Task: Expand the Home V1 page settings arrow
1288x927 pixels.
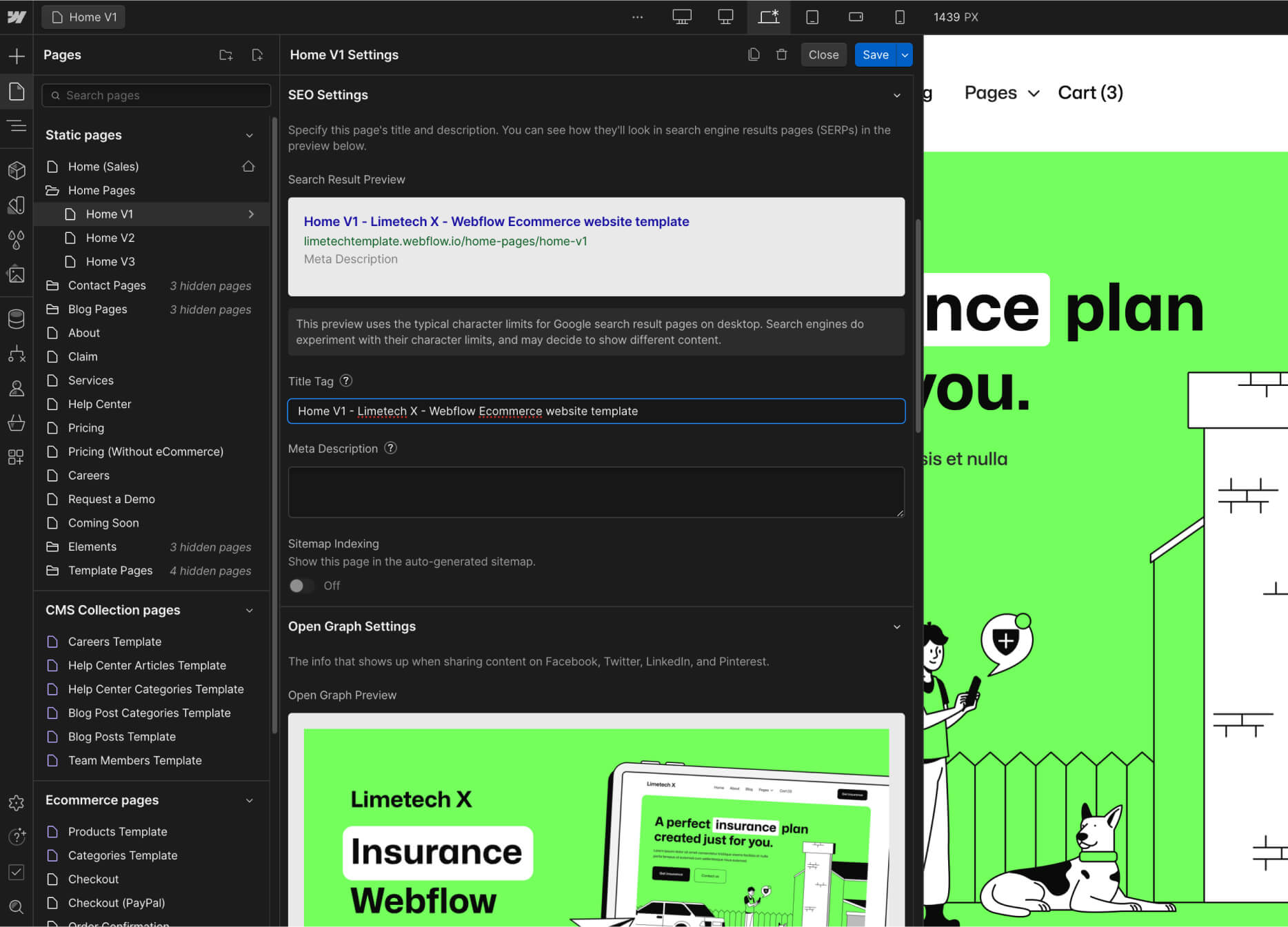Action: coord(251,214)
